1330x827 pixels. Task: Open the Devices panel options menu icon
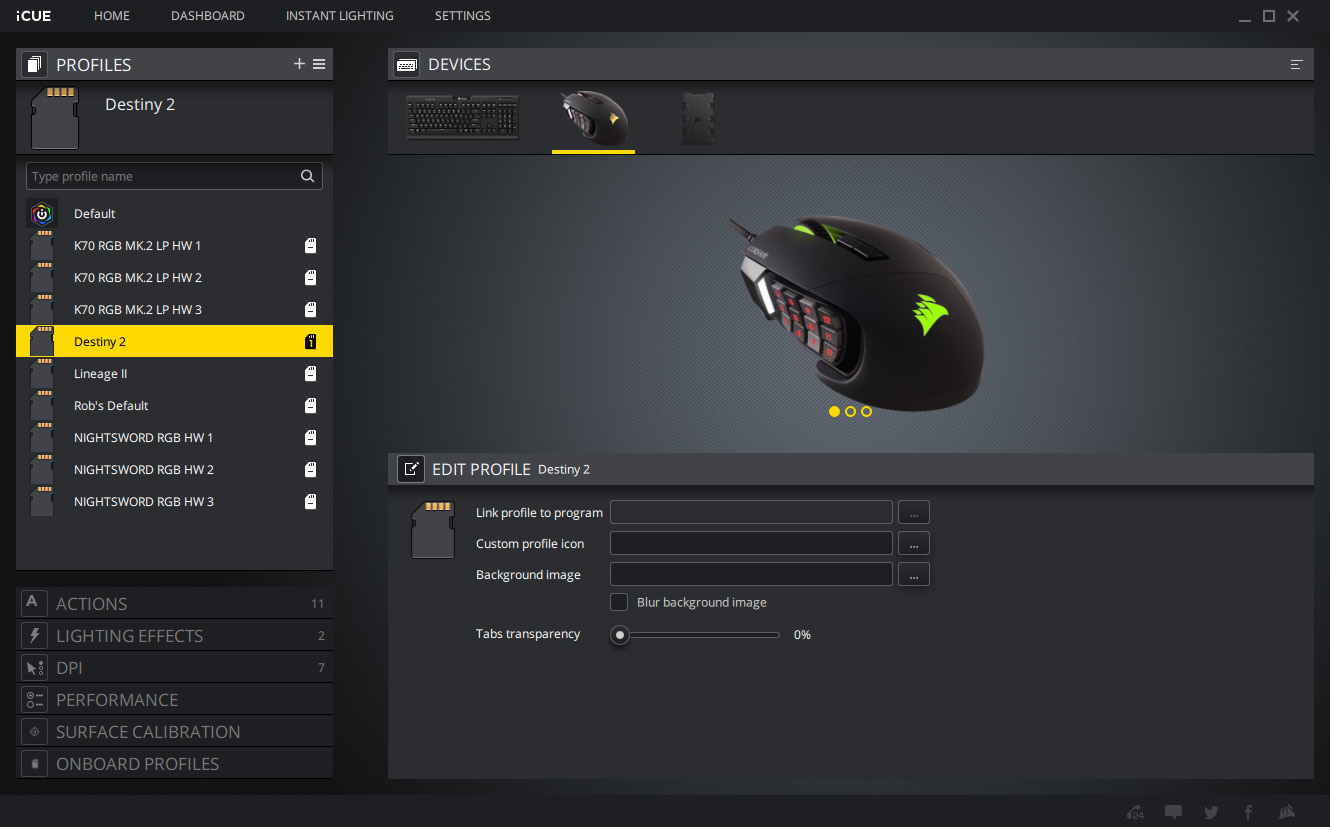point(1297,64)
